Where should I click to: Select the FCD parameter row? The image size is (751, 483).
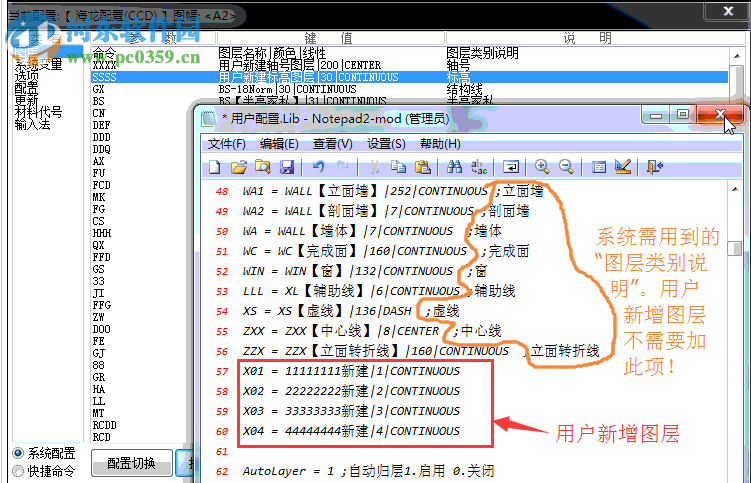[102, 185]
